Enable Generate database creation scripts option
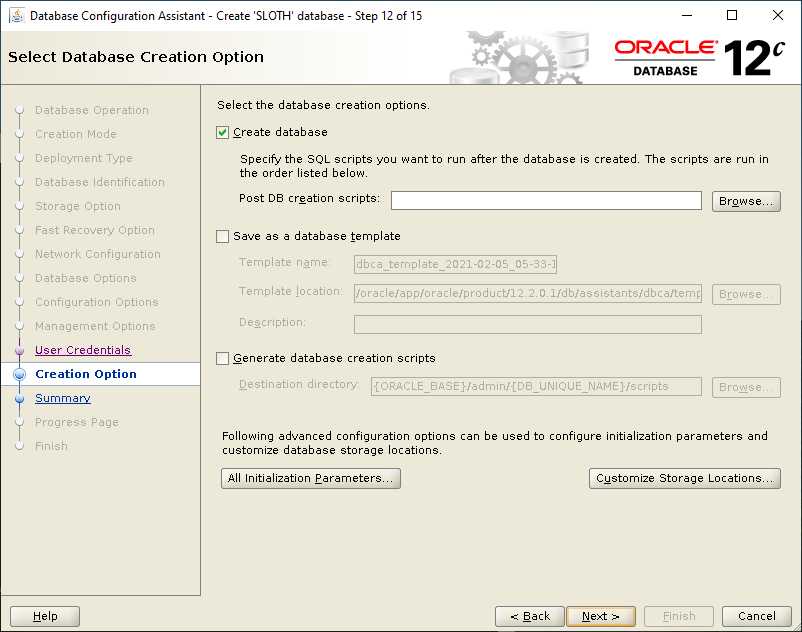 point(222,358)
